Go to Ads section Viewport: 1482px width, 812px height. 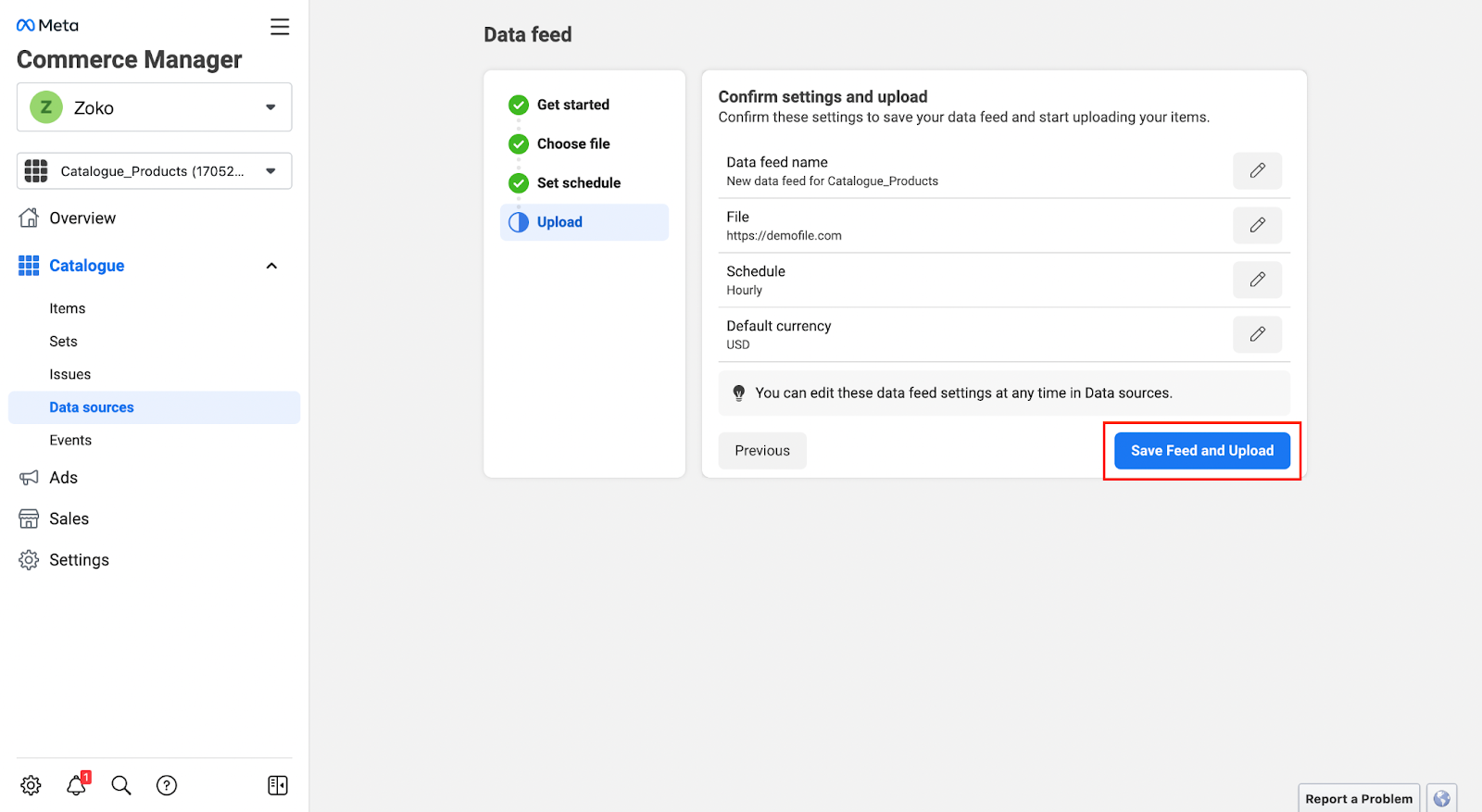pyautogui.click(x=64, y=478)
